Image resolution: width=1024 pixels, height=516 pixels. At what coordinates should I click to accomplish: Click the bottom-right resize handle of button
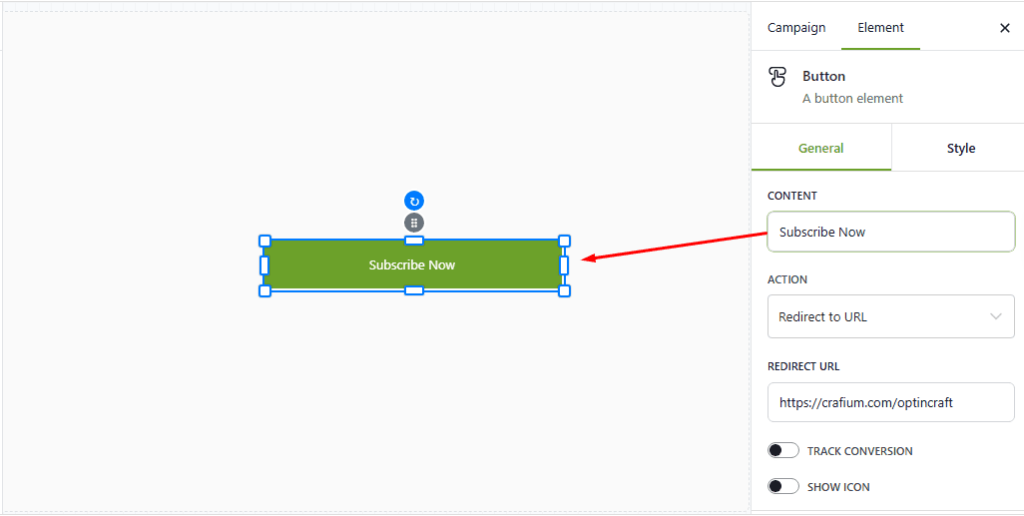pyautogui.click(x=564, y=291)
